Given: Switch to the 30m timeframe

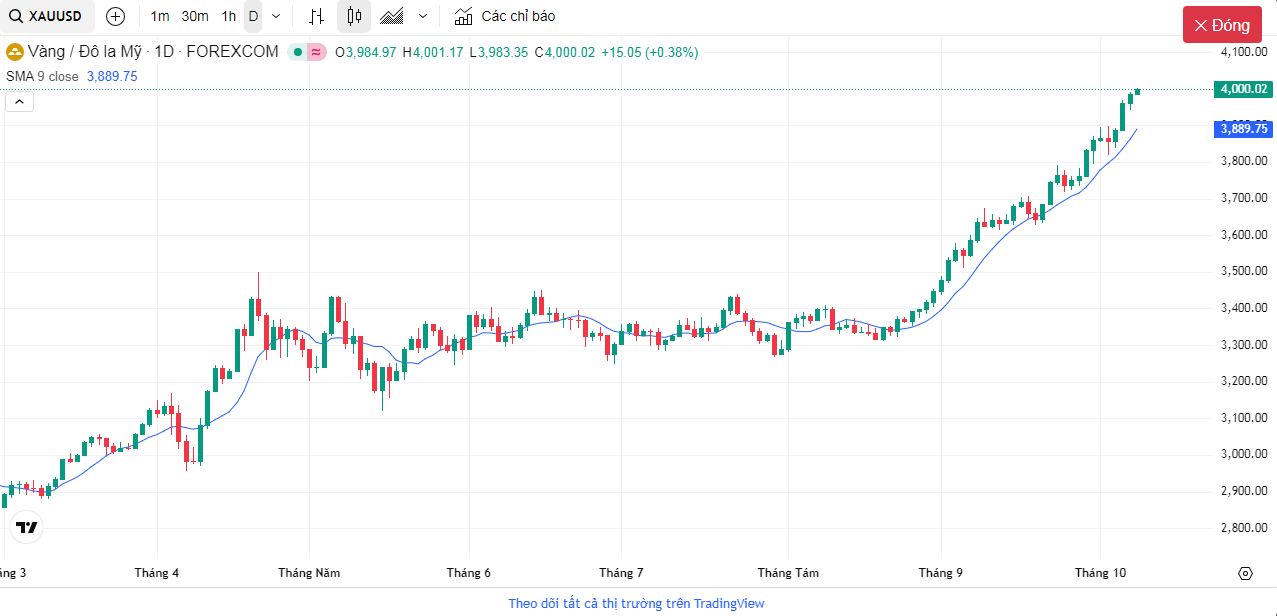Looking at the screenshot, I should [x=195, y=16].
